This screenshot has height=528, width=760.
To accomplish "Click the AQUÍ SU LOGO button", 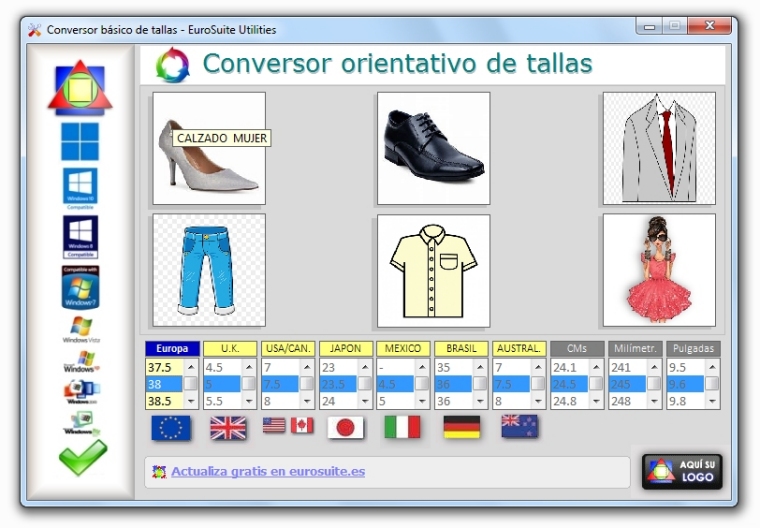I will point(682,471).
